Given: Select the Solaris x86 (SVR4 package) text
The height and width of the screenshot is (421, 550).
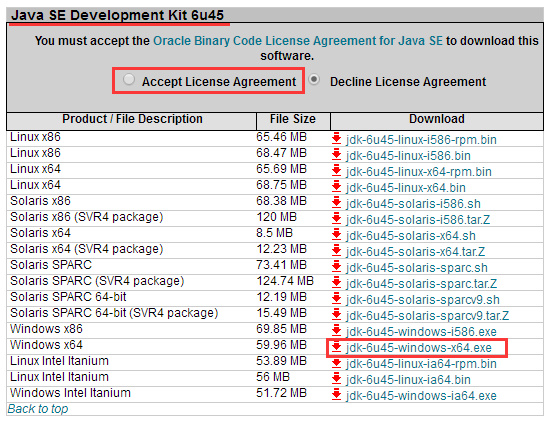Looking at the screenshot, I should tap(87, 217).
